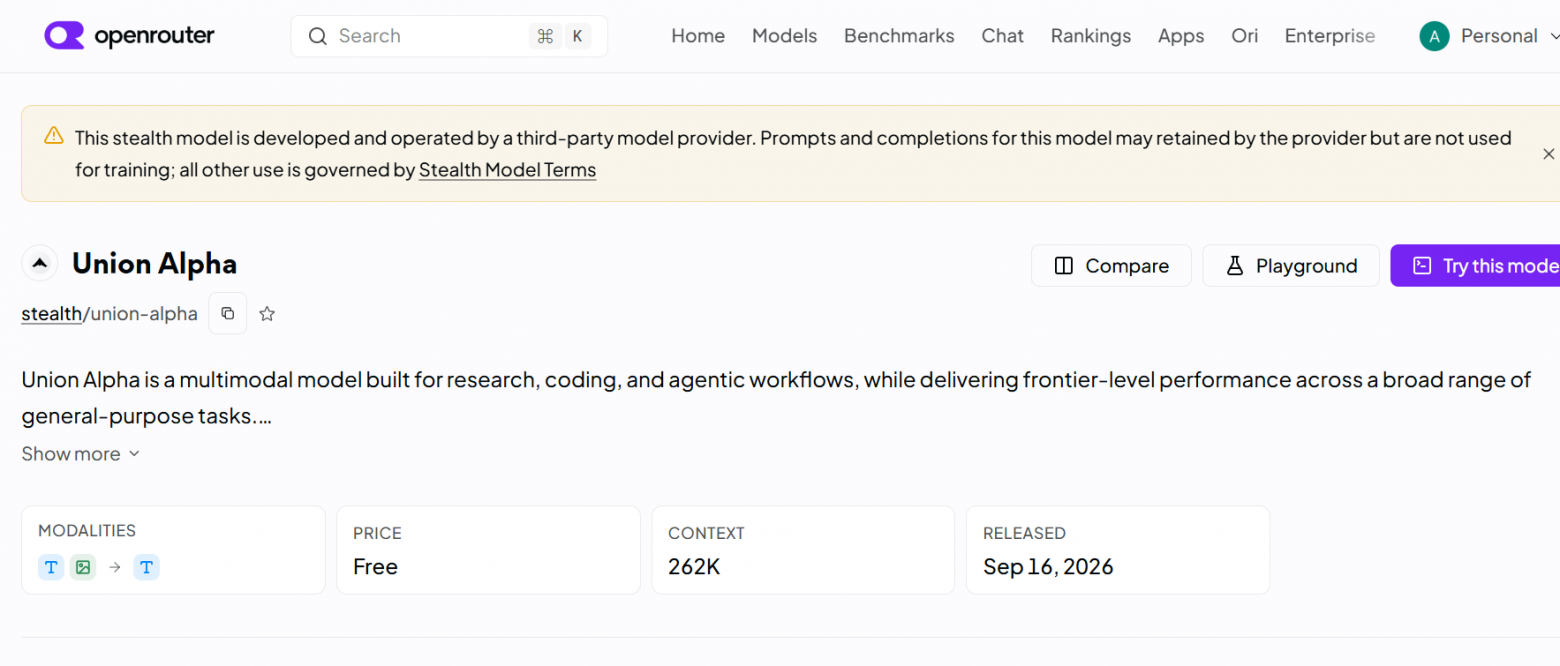The image size is (1560, 666).
Task: Go to Benchmarks
Action: [899, 36]
